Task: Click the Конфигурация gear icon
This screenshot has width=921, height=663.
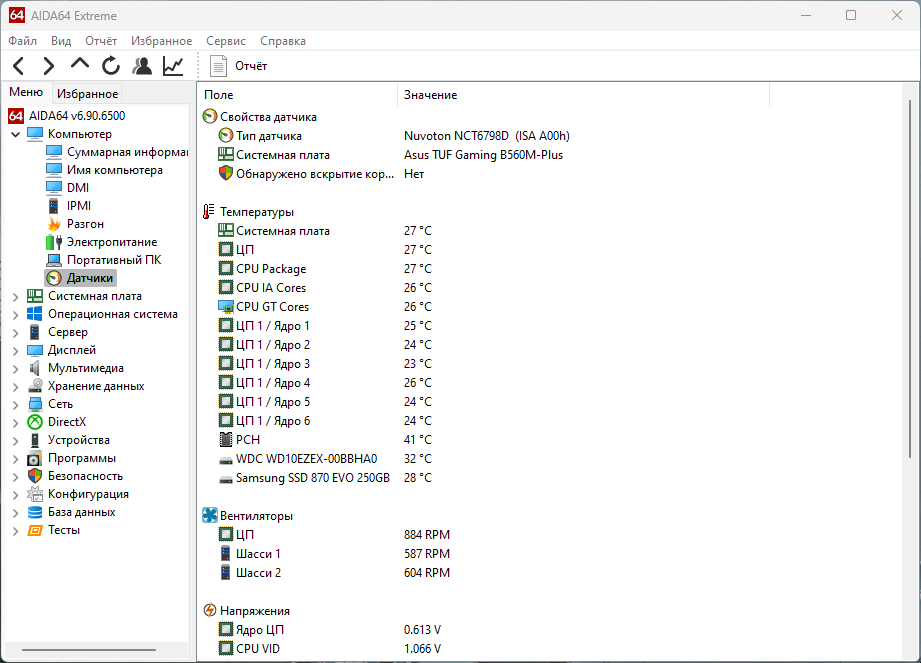Action: coord(35,494)
